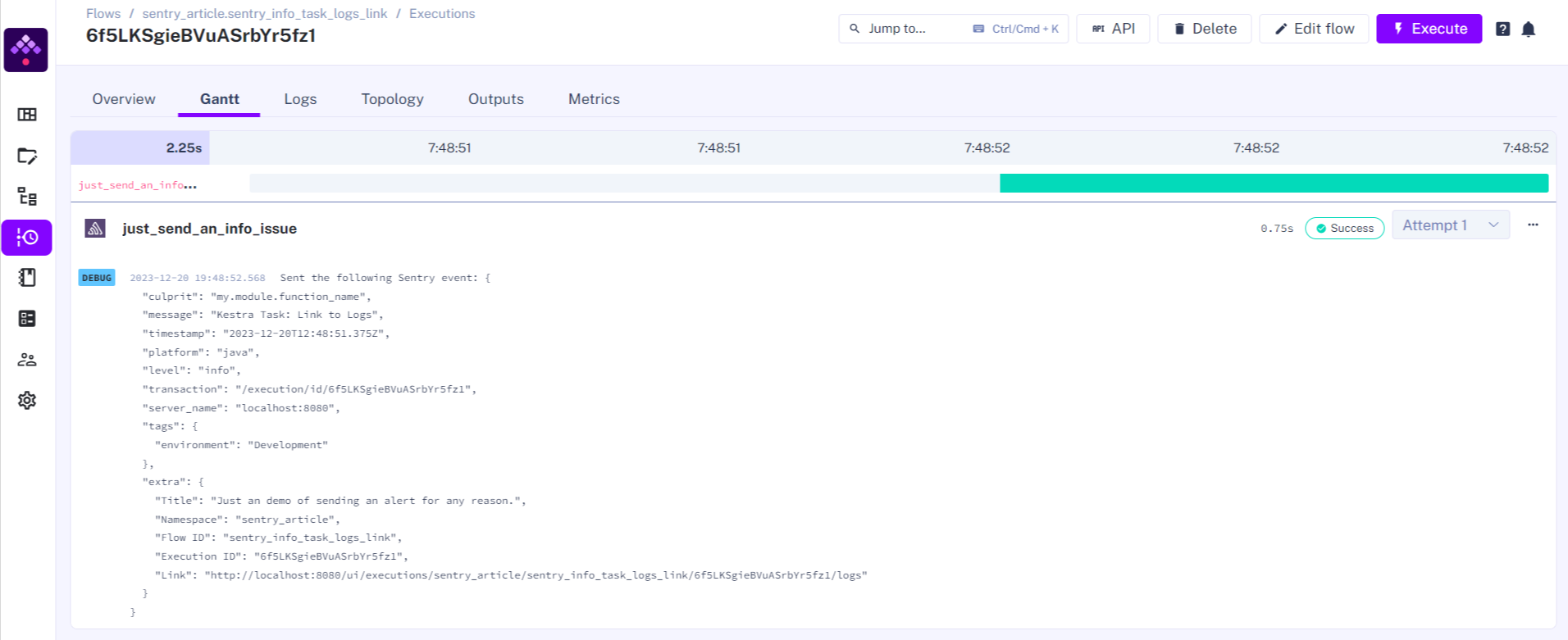Viewport: 1568px width, 640px height.
Task: Open the Users icon in sidebar
Action: (x=27, y=360)
